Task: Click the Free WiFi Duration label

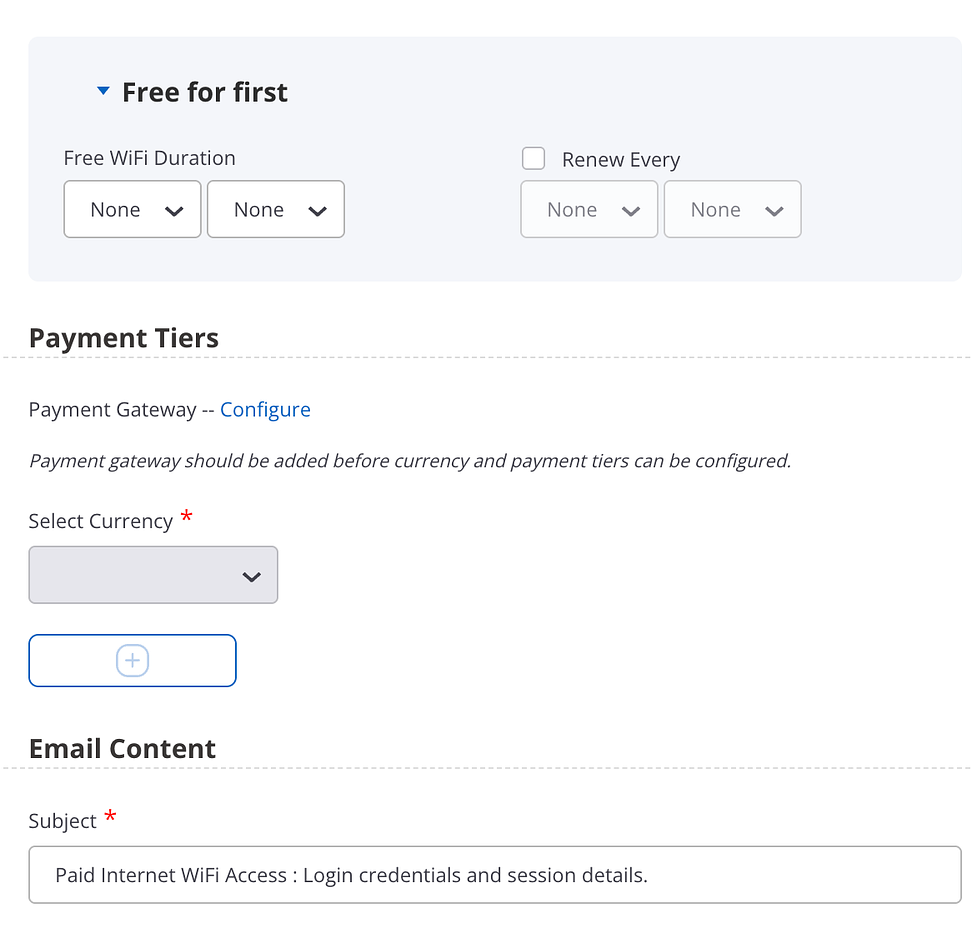Action: tap(149, 158)
